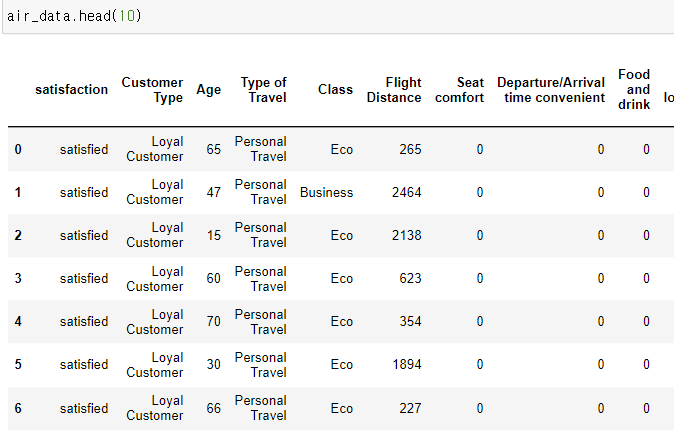674x436 pixels.
Task: Click flight distance value 1894
Action: click(404, 365)
